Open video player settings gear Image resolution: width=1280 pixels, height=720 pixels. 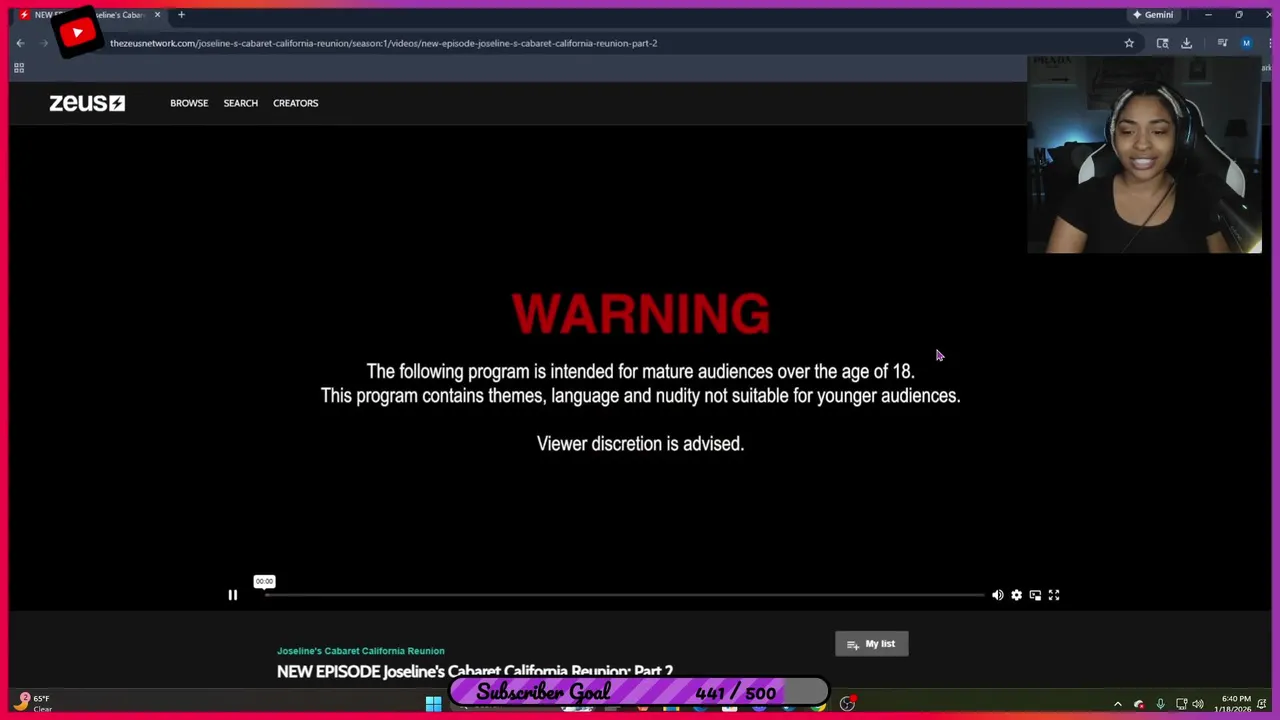pos(1016,595)
